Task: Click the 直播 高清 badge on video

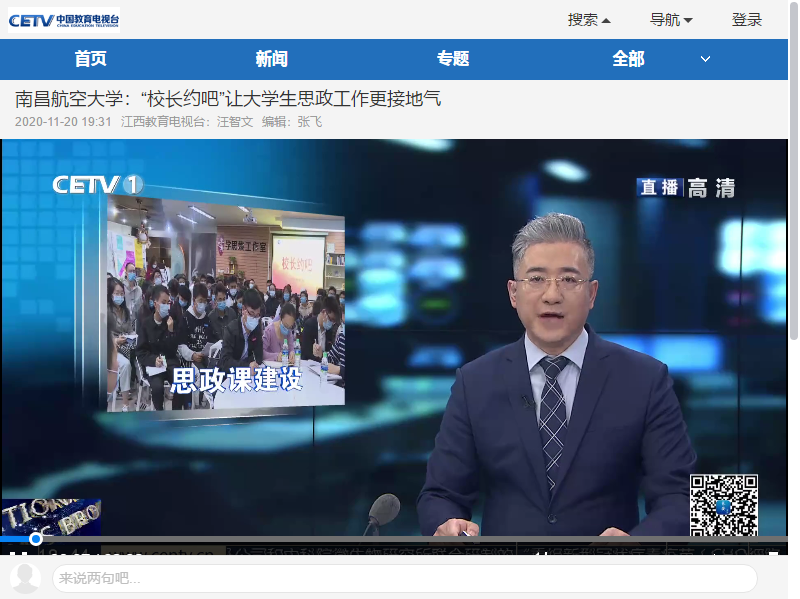Action: [686, 187]
